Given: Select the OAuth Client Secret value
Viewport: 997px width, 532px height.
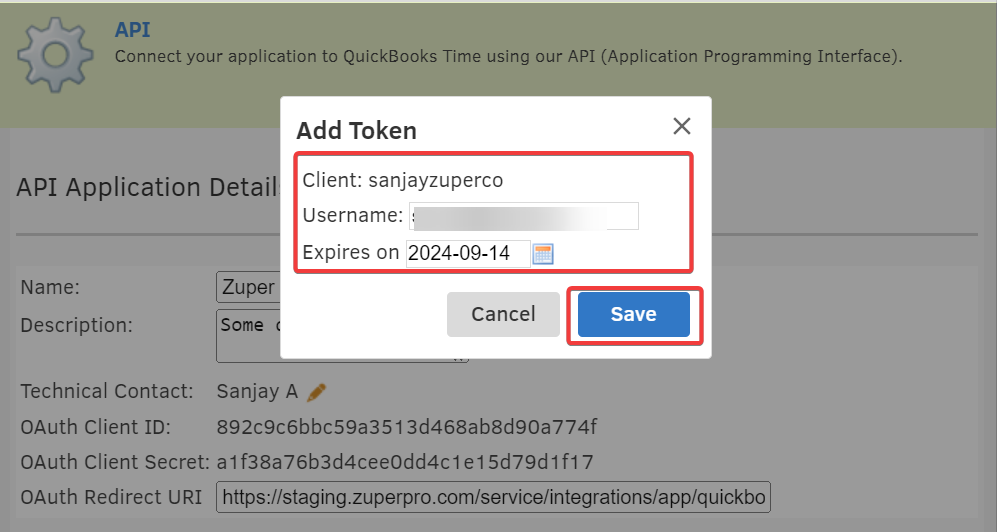Looking at the screenshot, I should [x=405, y=461].
